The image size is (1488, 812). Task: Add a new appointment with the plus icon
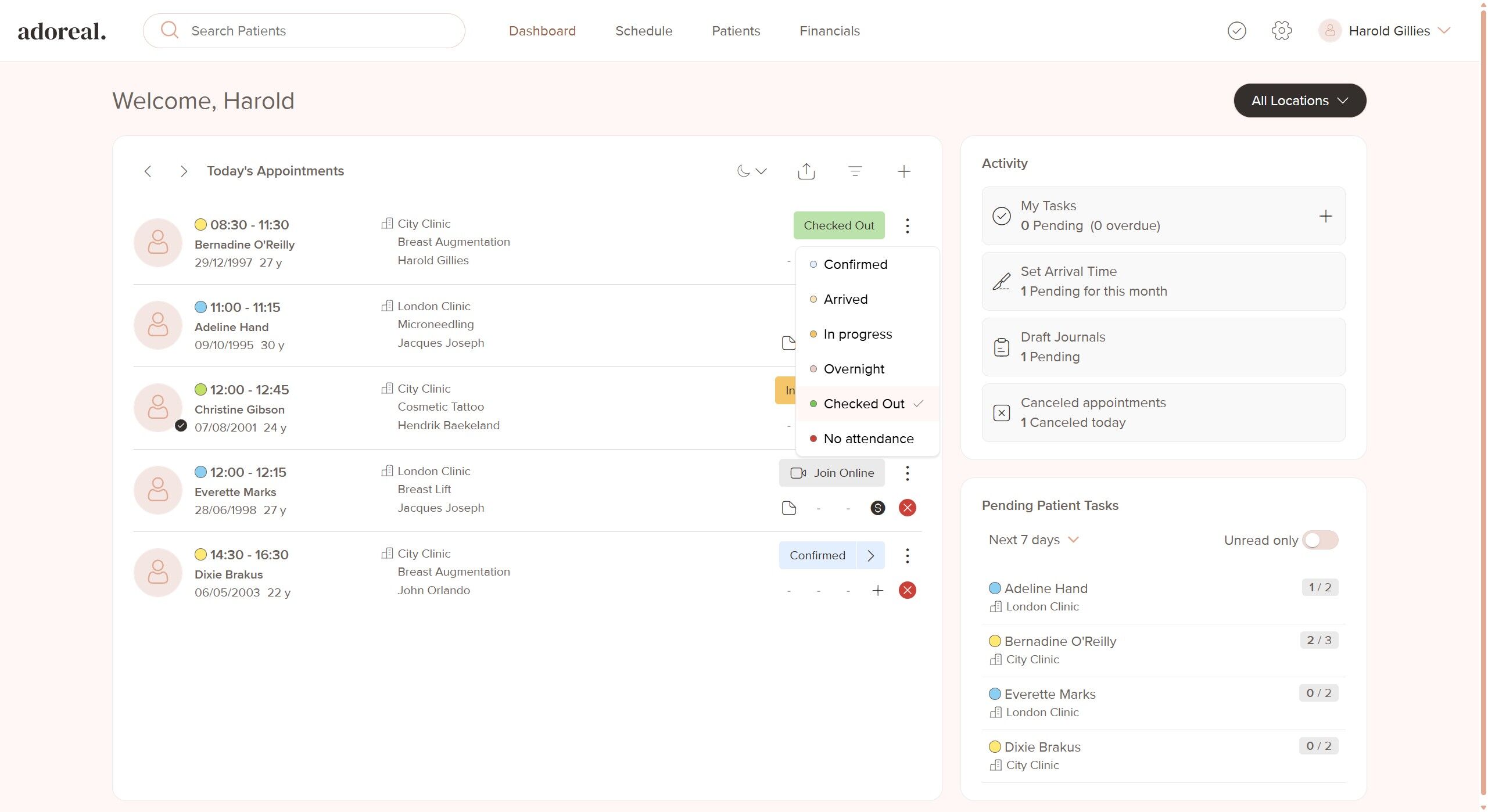(x=903, y=171)
